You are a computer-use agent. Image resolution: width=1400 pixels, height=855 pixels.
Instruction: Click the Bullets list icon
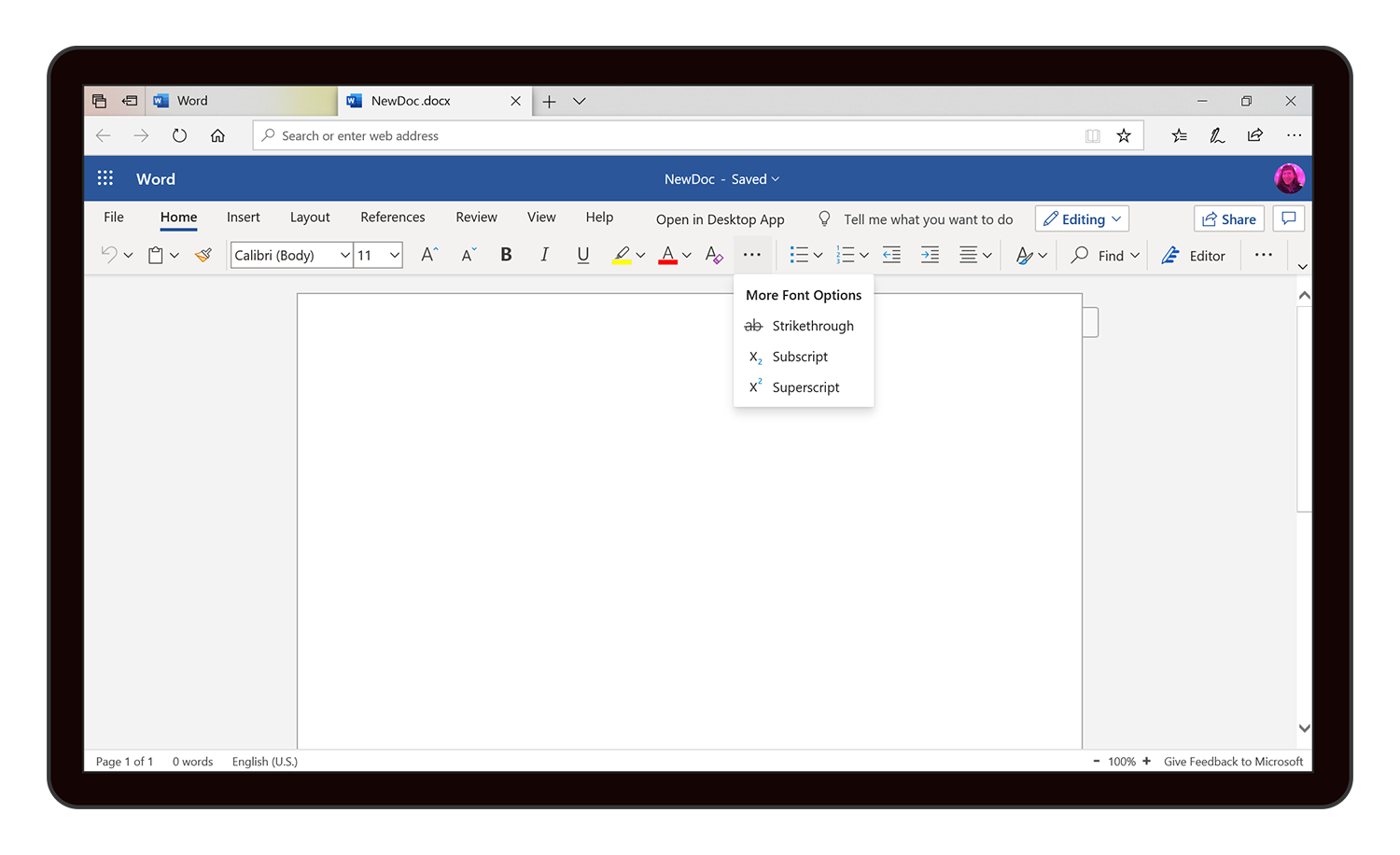click(799, 255)
